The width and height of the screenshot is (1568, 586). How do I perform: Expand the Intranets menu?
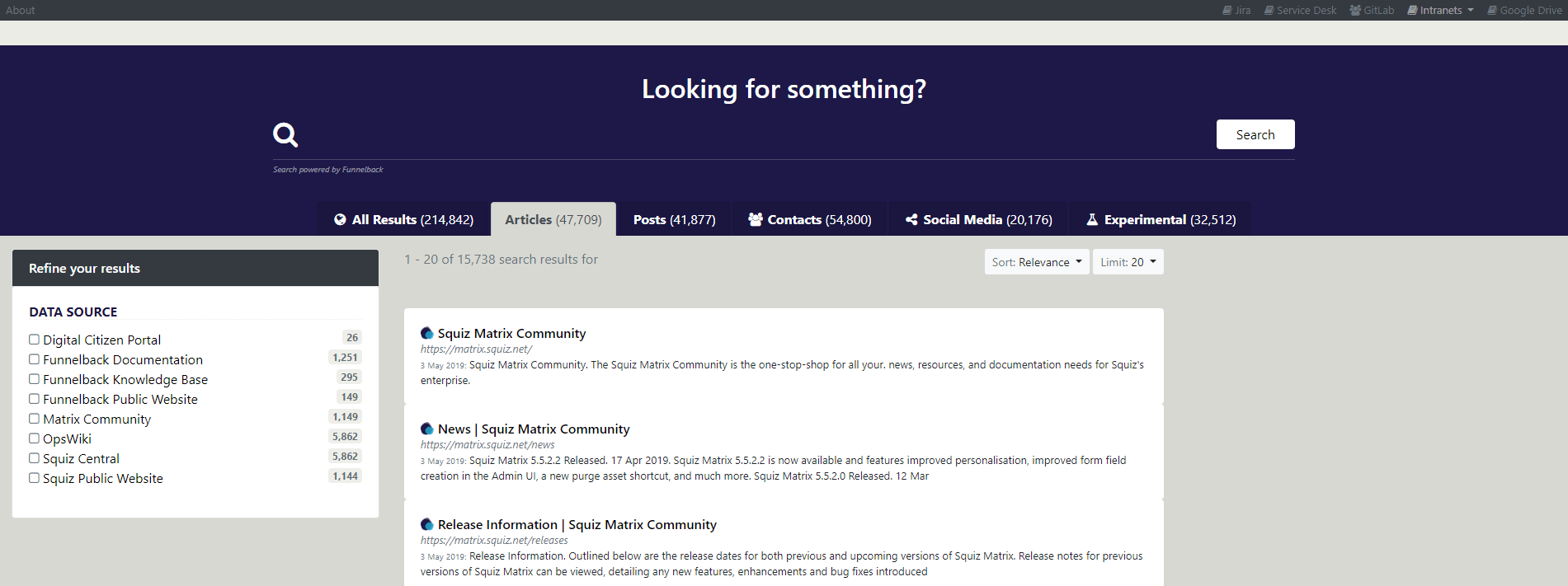[1440, 11]
